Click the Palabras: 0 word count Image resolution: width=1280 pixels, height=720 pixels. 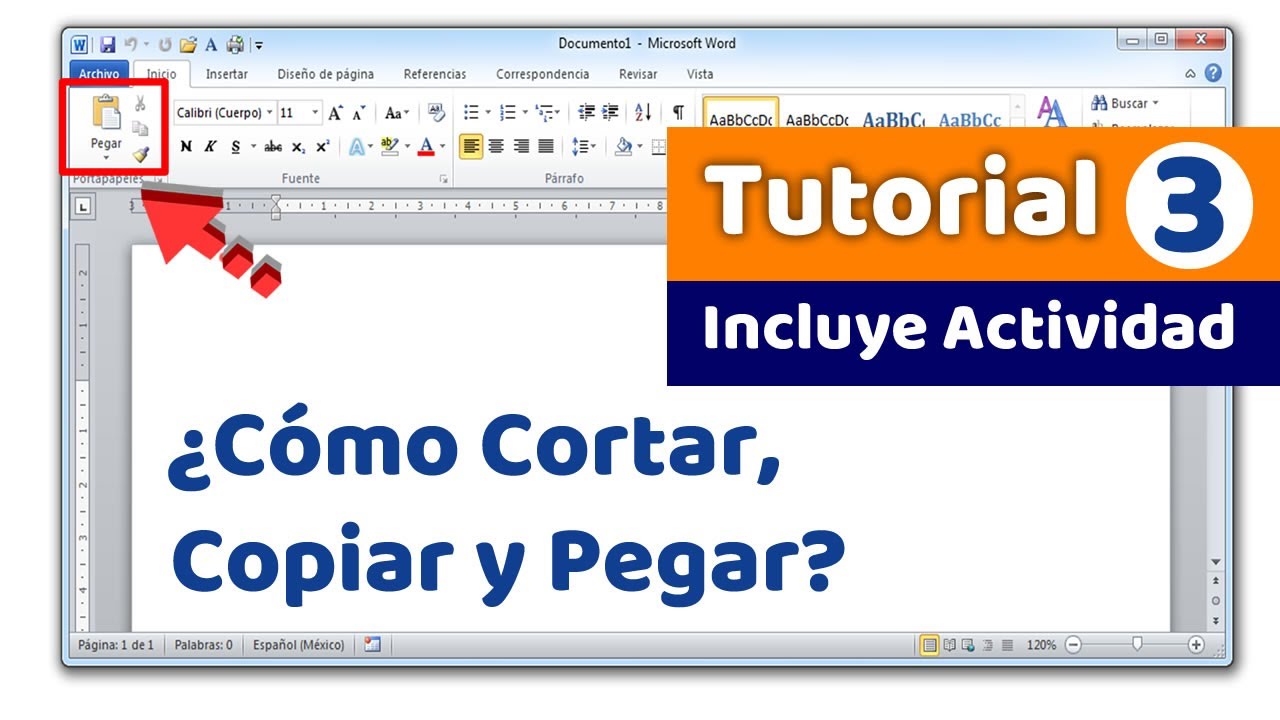point(203,645)
